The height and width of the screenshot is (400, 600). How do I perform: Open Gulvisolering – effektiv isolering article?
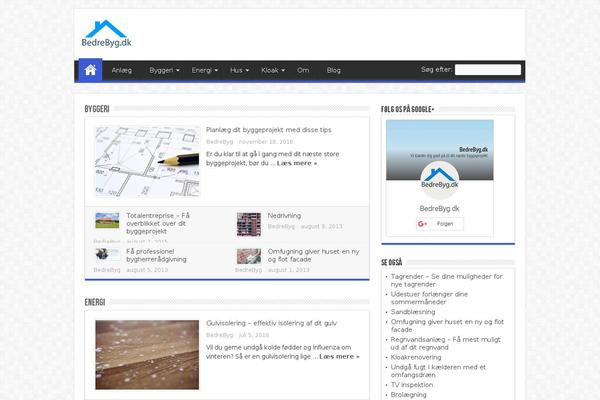pyautogui.click(x=271, y=323)
